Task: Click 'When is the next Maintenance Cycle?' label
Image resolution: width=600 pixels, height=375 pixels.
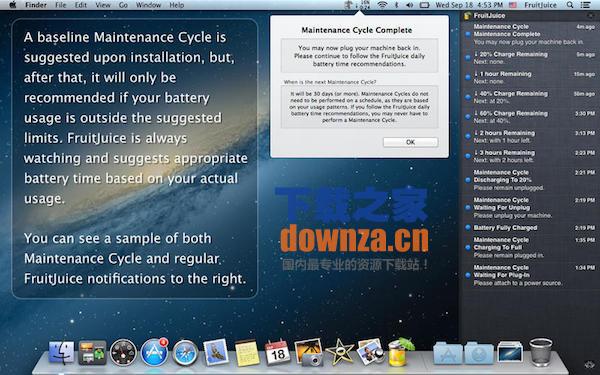Action: pyautogui.click(x=330, y=82)
